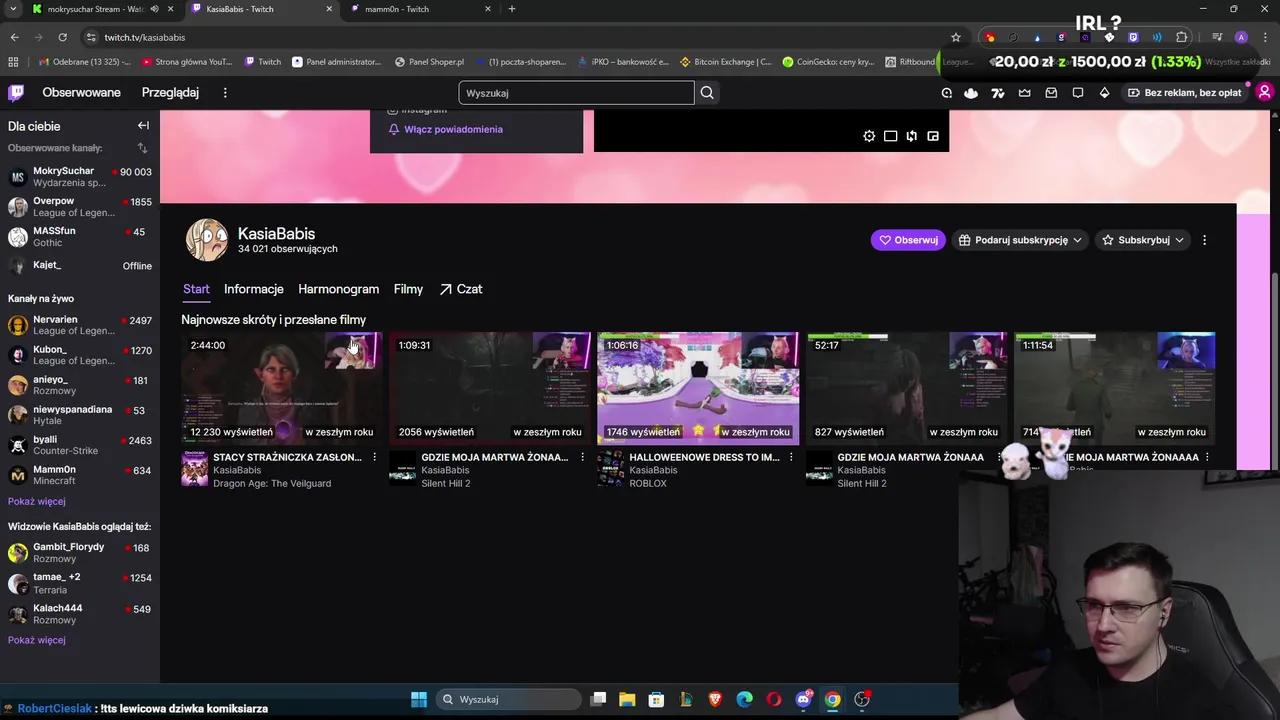Open byalii Counter-Strike channel in sidebar
The height and width of the screenshot is (720, 1280).
point(80,445)
